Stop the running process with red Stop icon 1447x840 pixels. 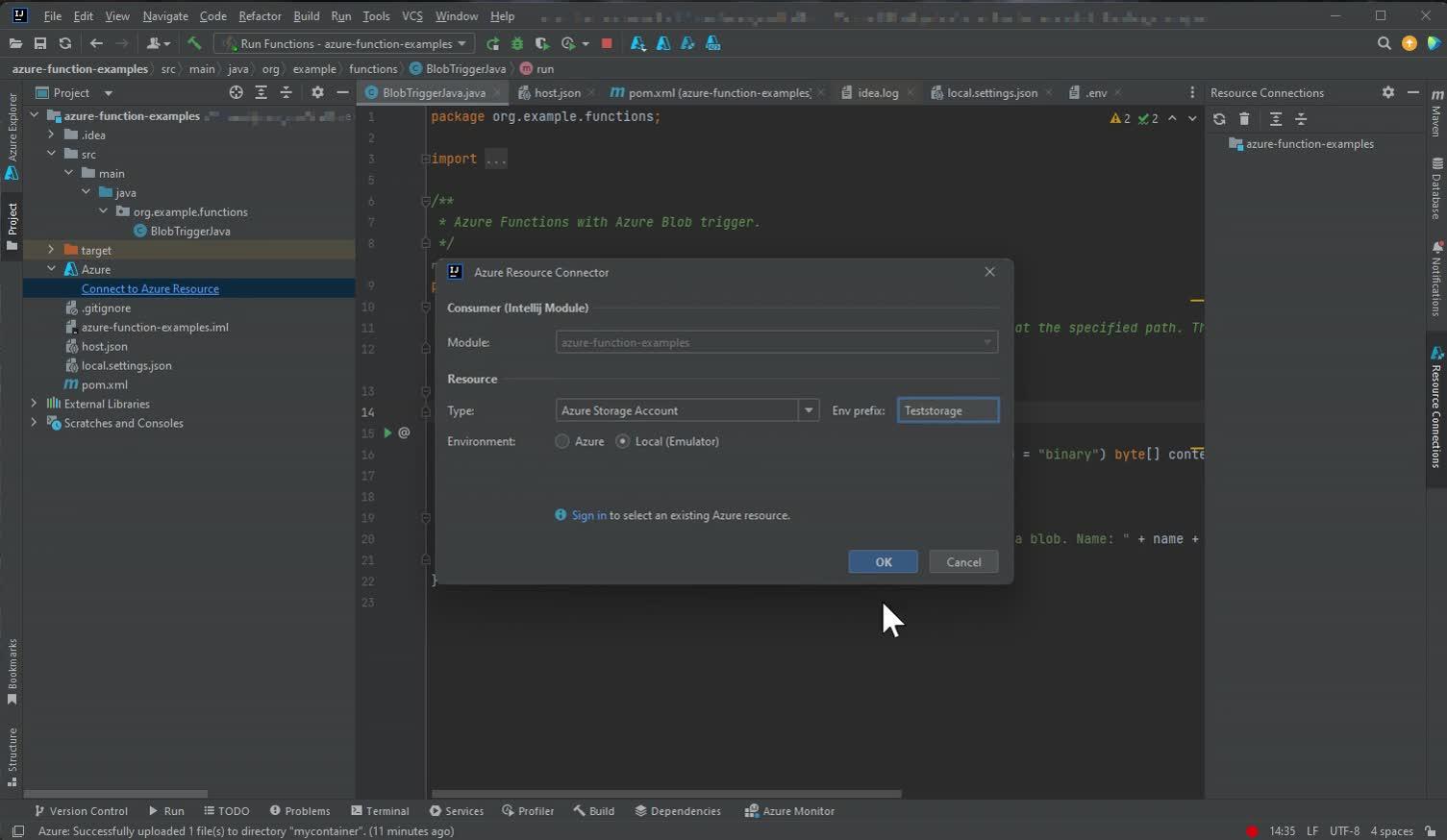pos(607,43)
